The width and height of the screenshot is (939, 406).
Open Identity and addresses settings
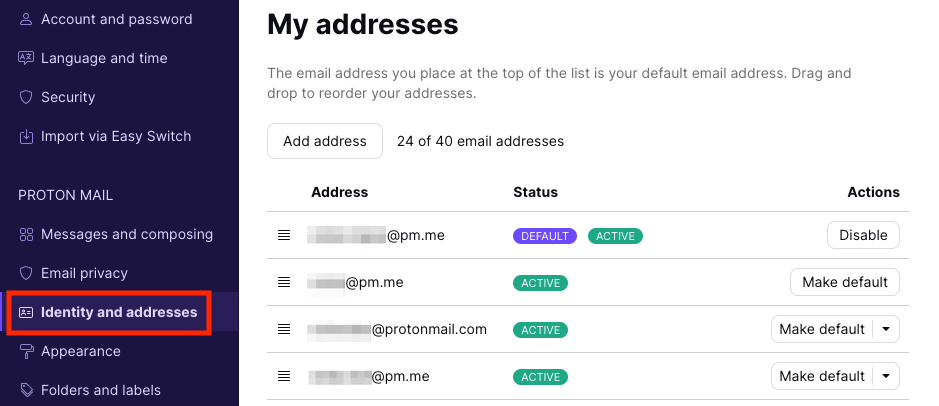[118, 312]
